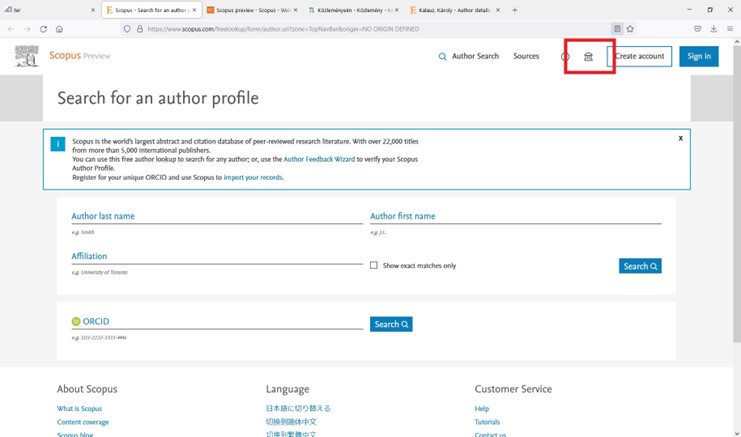Viewport: 741px width, 437px height.
Task: Open the browser hamburger menu
Action: 730,29
